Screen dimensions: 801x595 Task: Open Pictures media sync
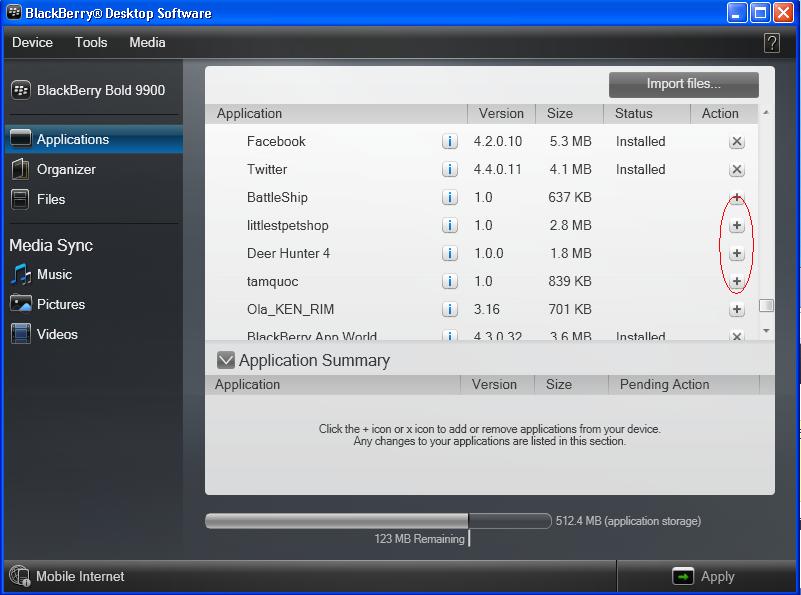coord(61,304)
